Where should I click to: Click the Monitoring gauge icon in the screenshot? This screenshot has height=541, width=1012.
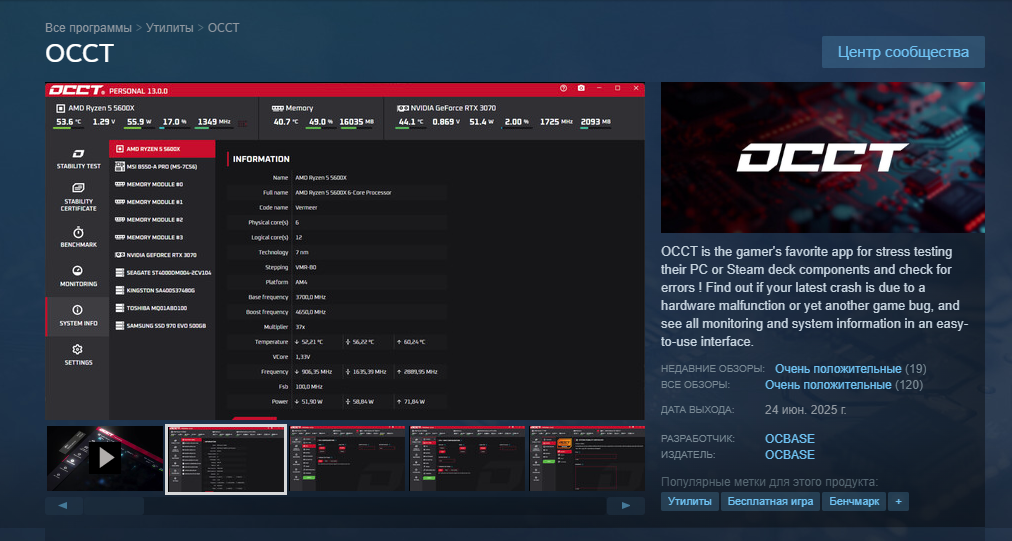(x=77, y=271)
